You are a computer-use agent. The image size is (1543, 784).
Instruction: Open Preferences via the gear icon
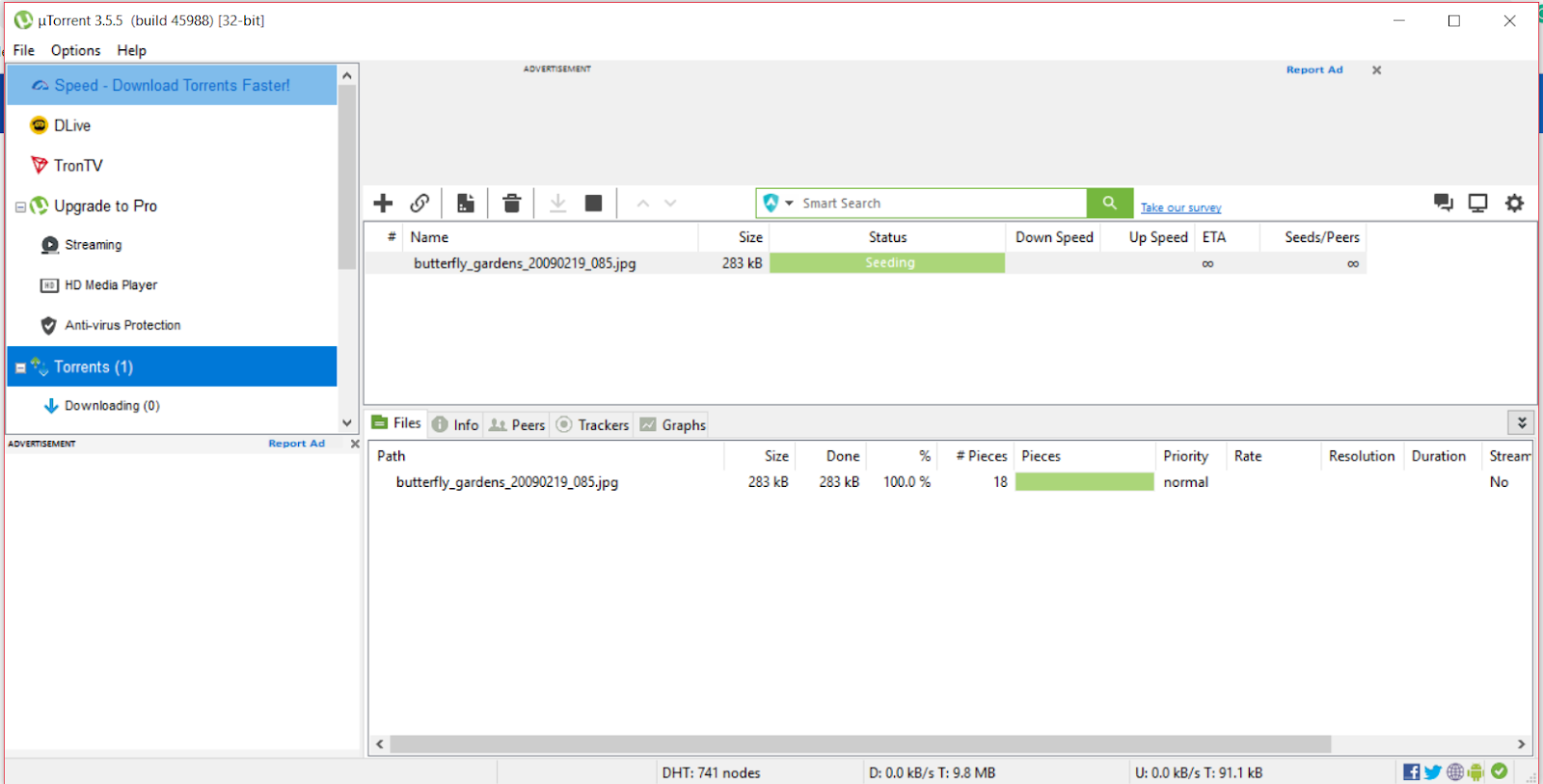(1515, 203)
